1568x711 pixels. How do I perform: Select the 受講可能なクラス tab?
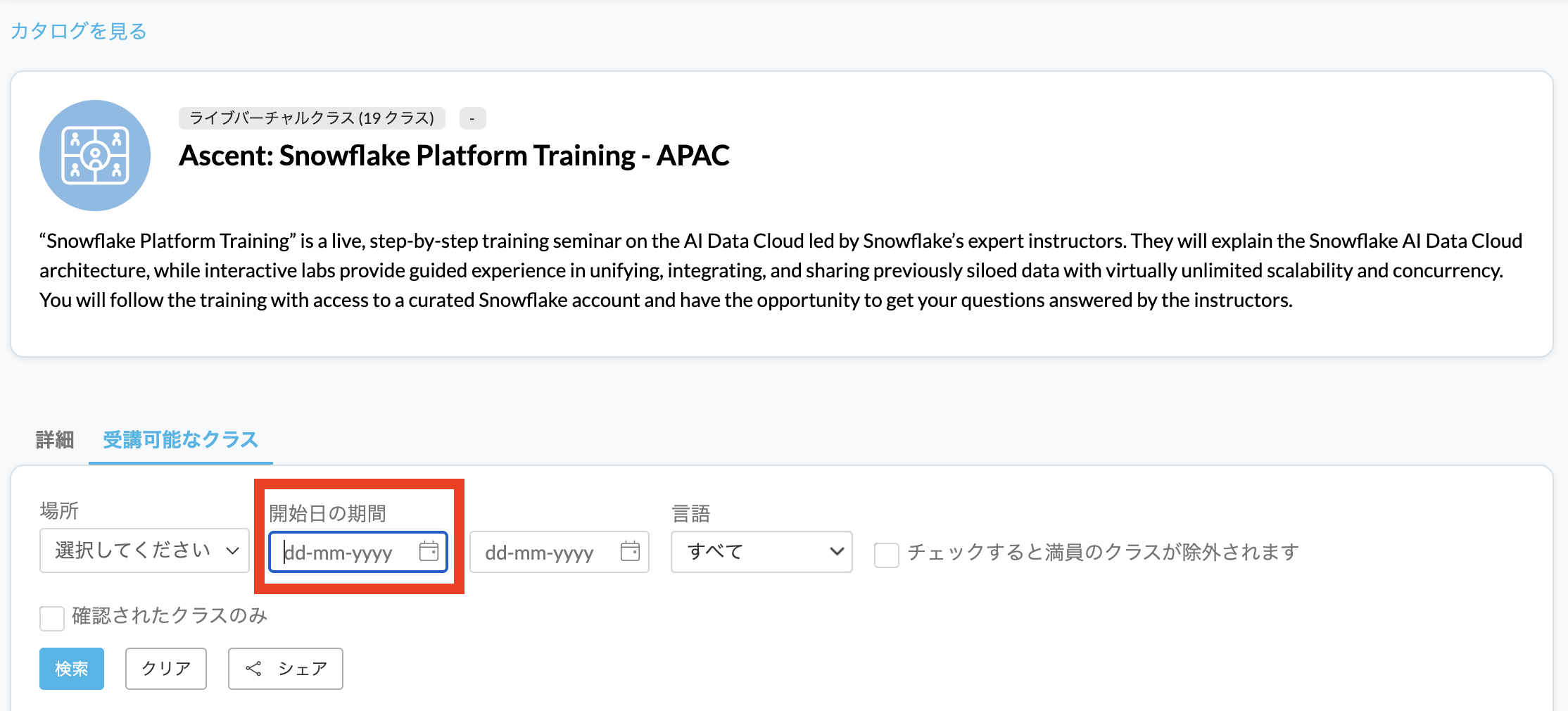(x=181, y=440)
